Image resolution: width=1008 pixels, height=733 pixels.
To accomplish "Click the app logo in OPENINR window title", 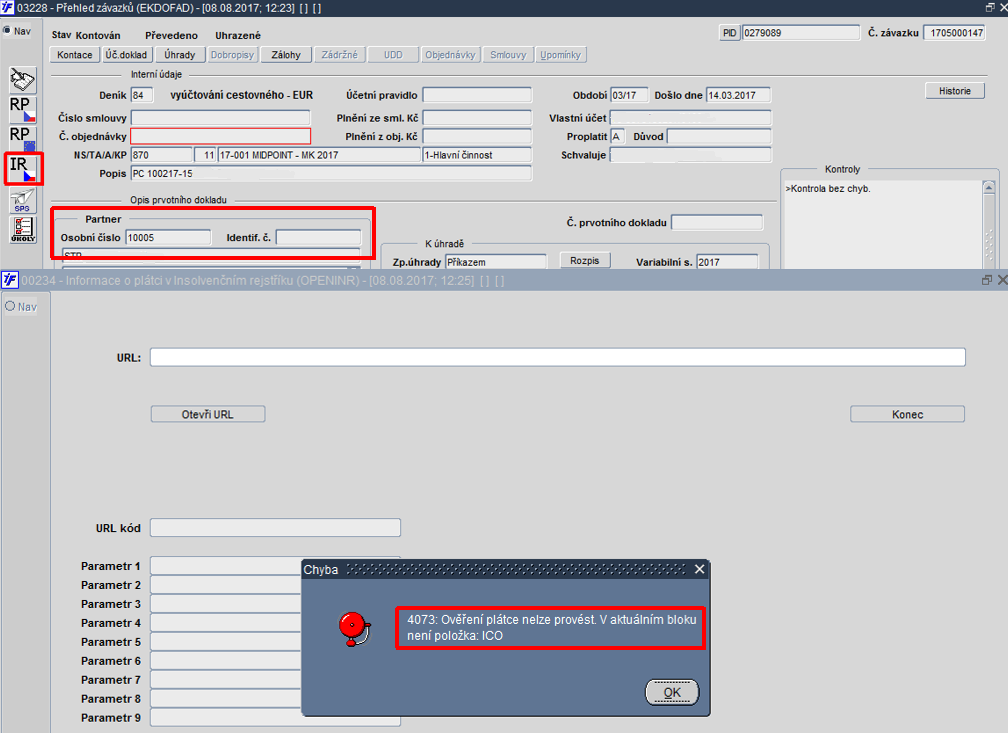I will coord(9,280).
